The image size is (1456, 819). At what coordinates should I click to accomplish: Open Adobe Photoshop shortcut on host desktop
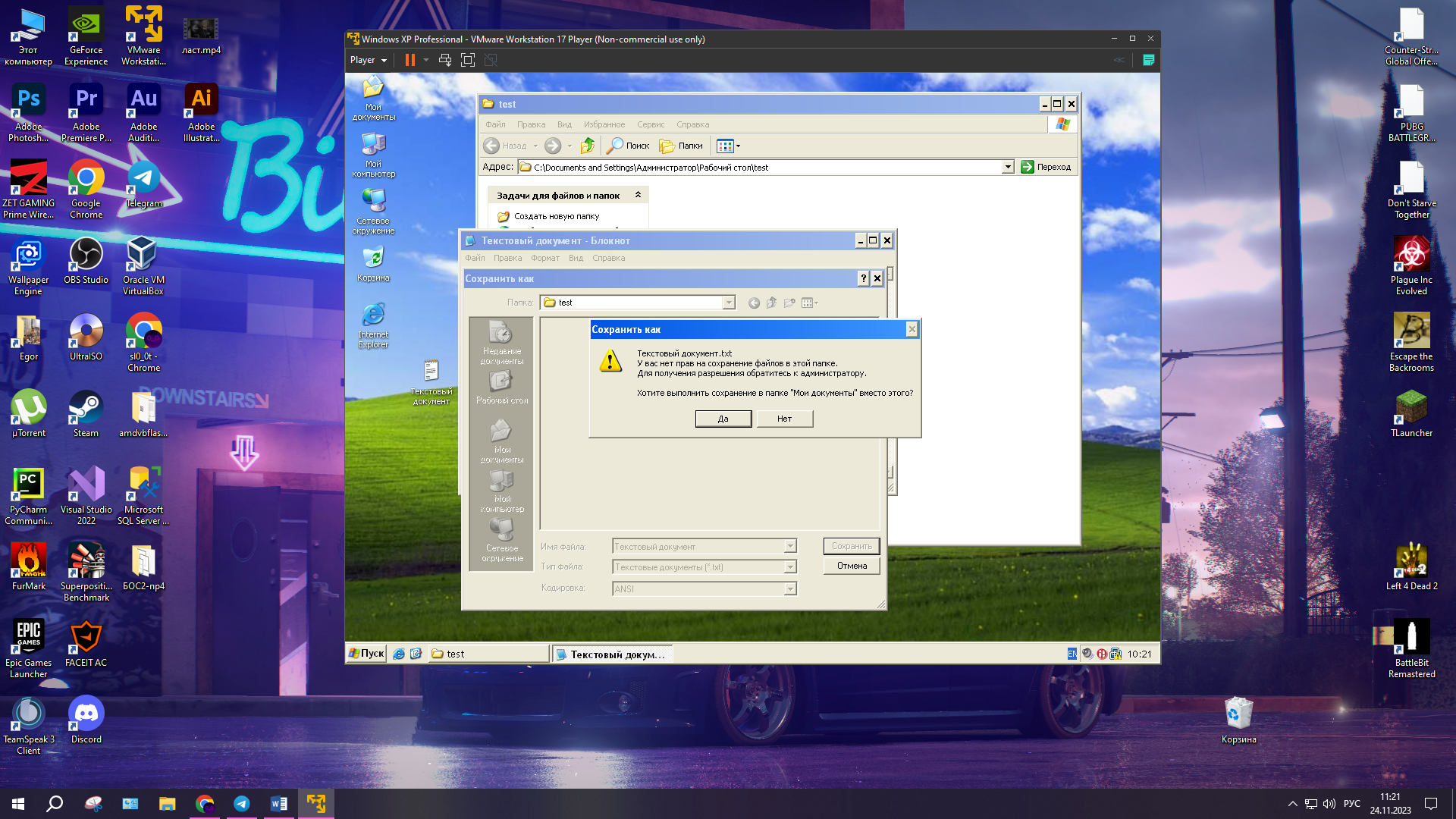29,113
